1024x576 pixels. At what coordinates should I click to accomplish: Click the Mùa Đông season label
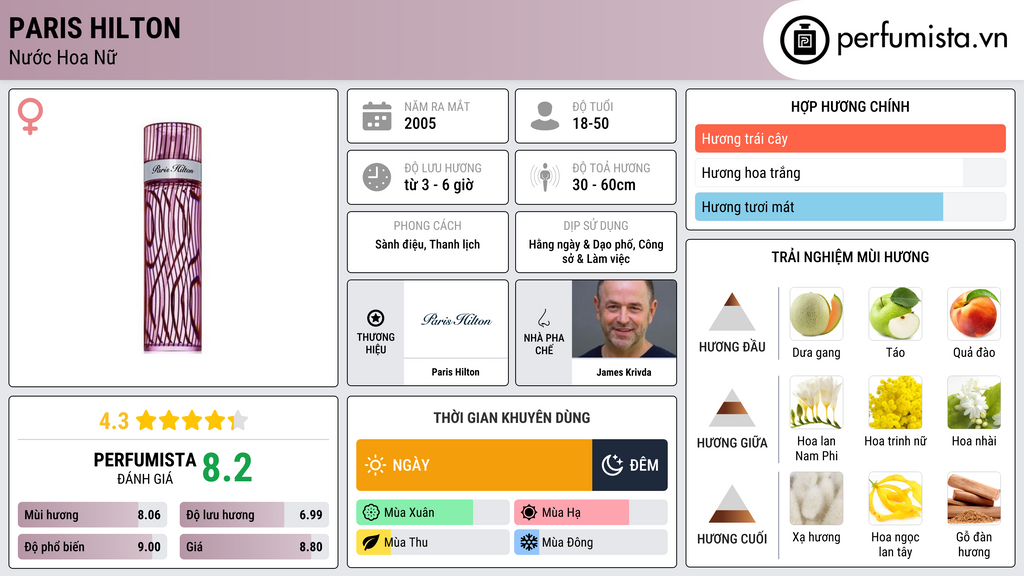(568, 543)
